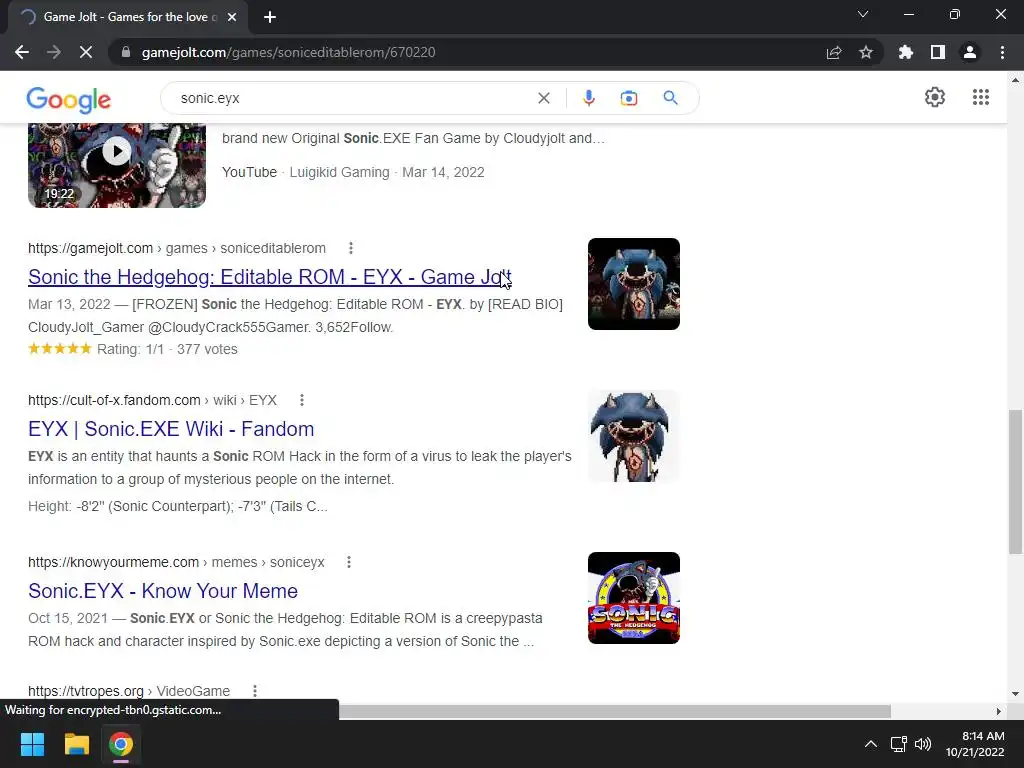This screenshot has height=768, width=1024.
Task: Go back to the previous page
Action: pyautogui.click(x=22, y=52)
